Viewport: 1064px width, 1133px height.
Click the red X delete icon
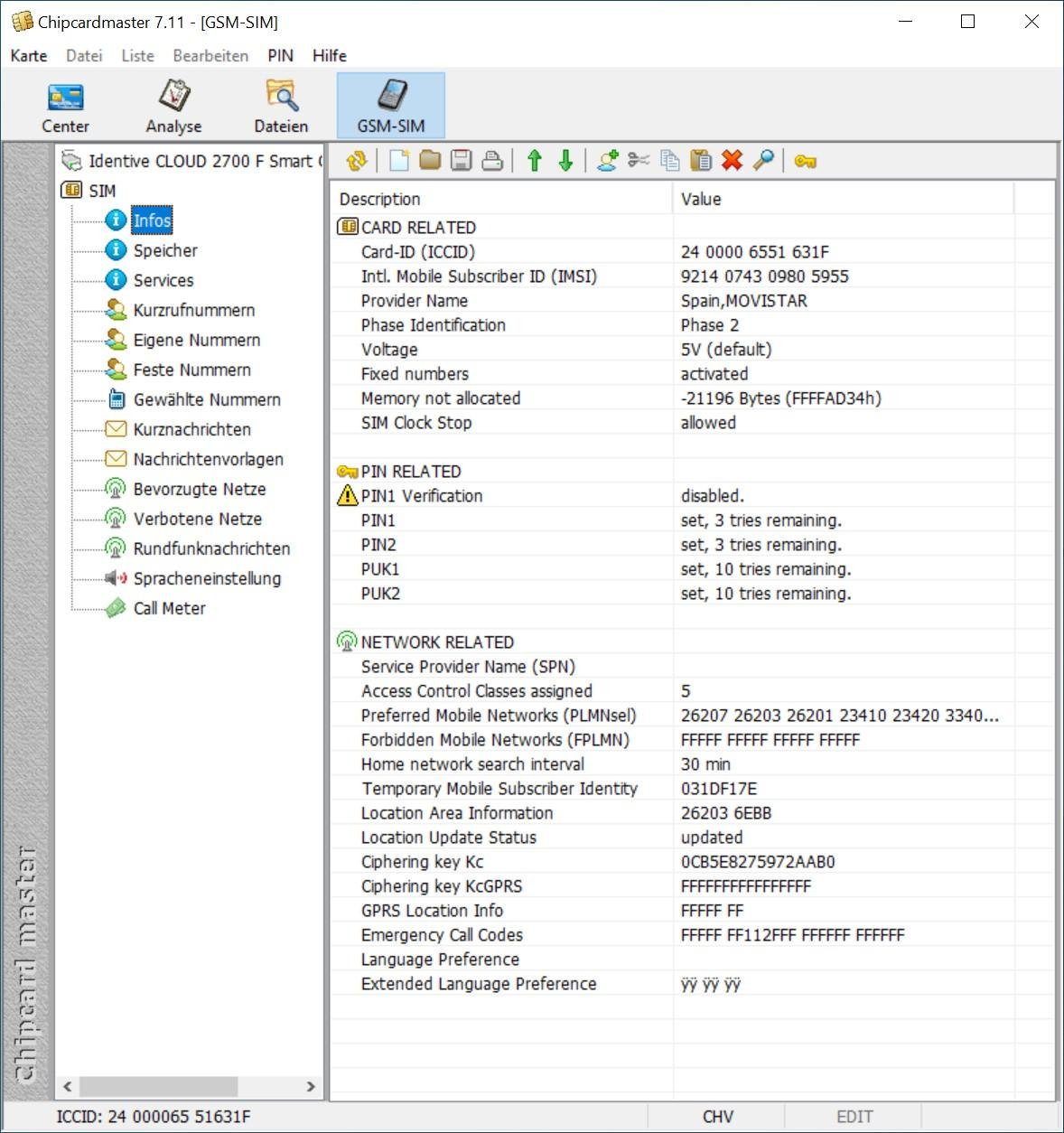click(x=732, y=161)
